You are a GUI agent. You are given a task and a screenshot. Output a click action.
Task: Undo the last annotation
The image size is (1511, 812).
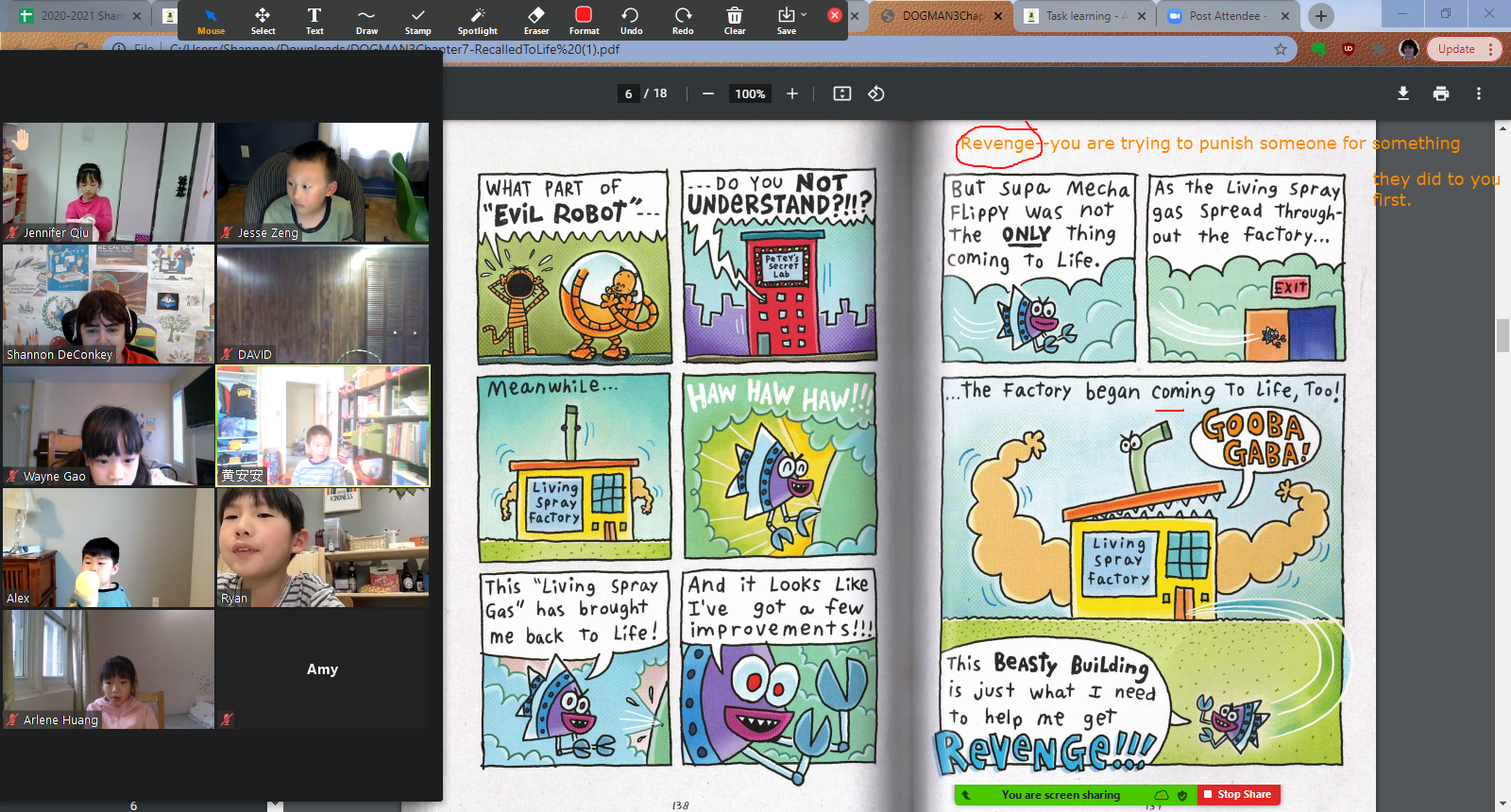631,20
